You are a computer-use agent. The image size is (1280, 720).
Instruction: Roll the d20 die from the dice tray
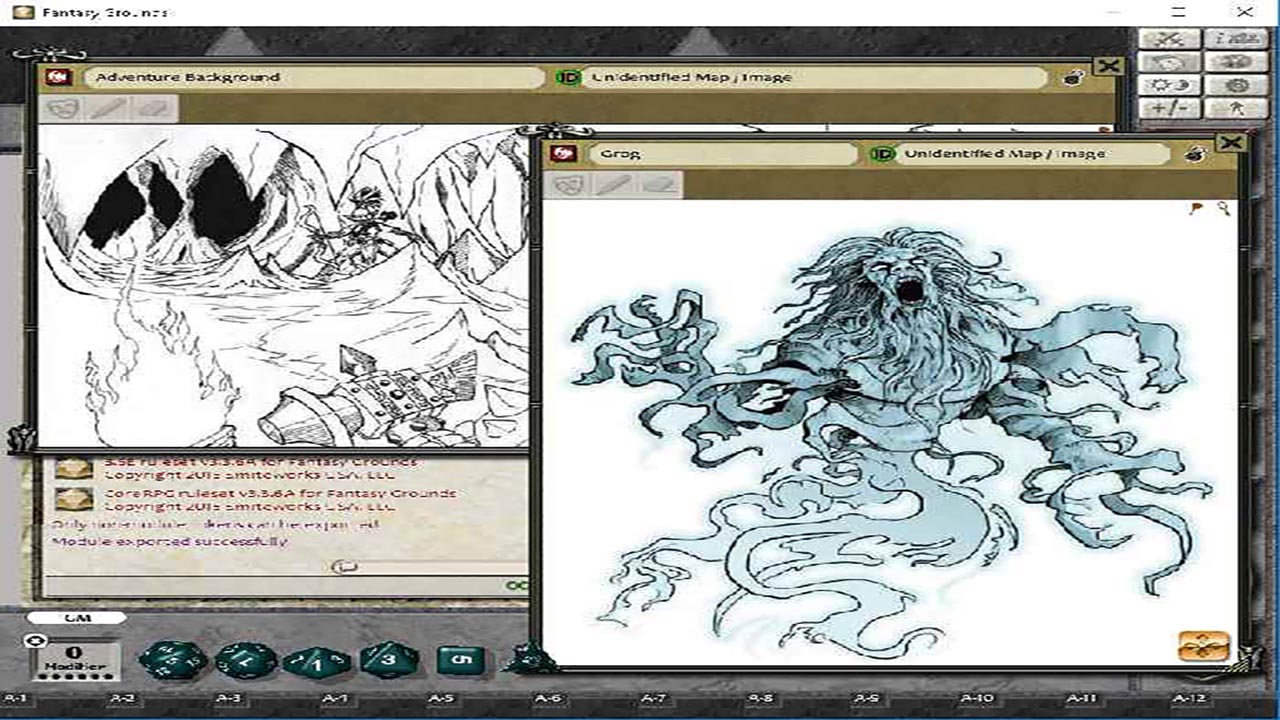173,660
